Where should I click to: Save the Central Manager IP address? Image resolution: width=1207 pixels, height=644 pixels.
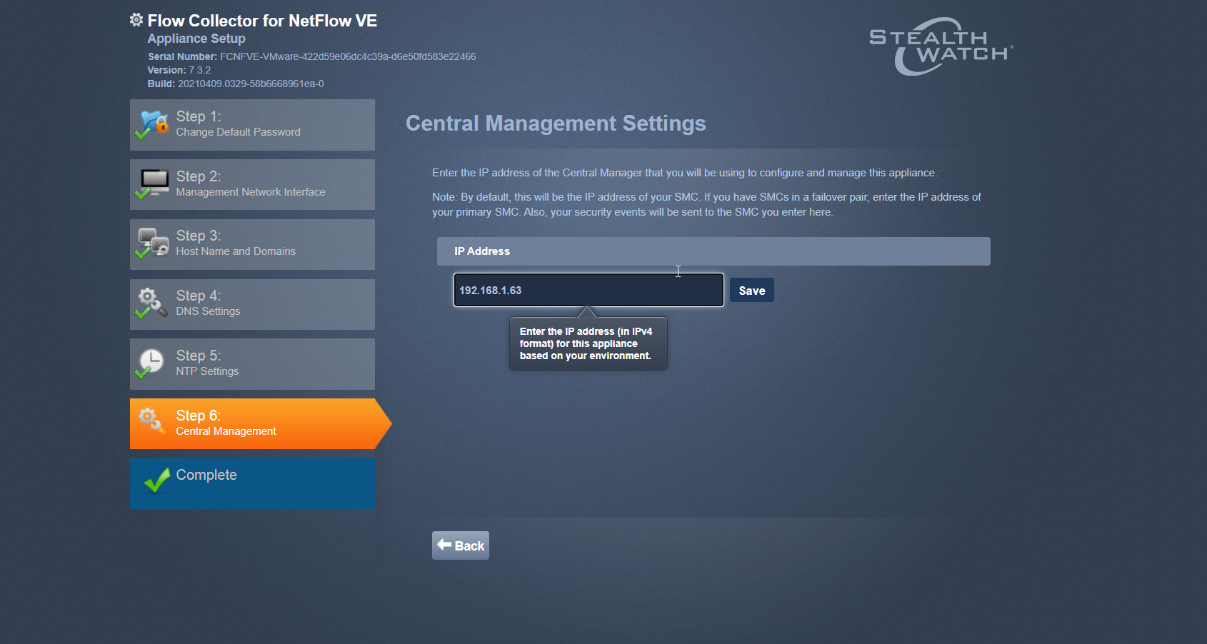[752, 290]
